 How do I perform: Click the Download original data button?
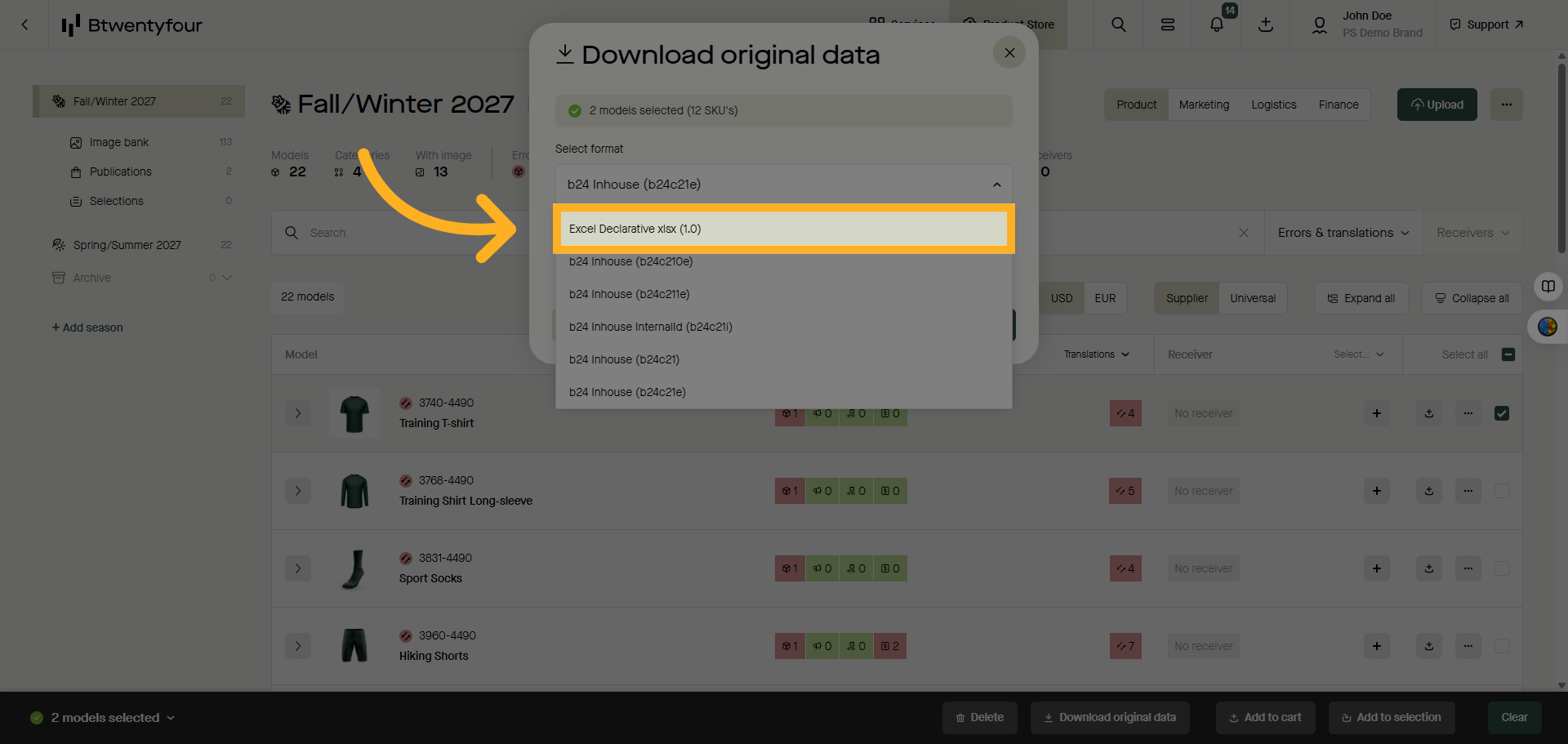(1110, 717)
